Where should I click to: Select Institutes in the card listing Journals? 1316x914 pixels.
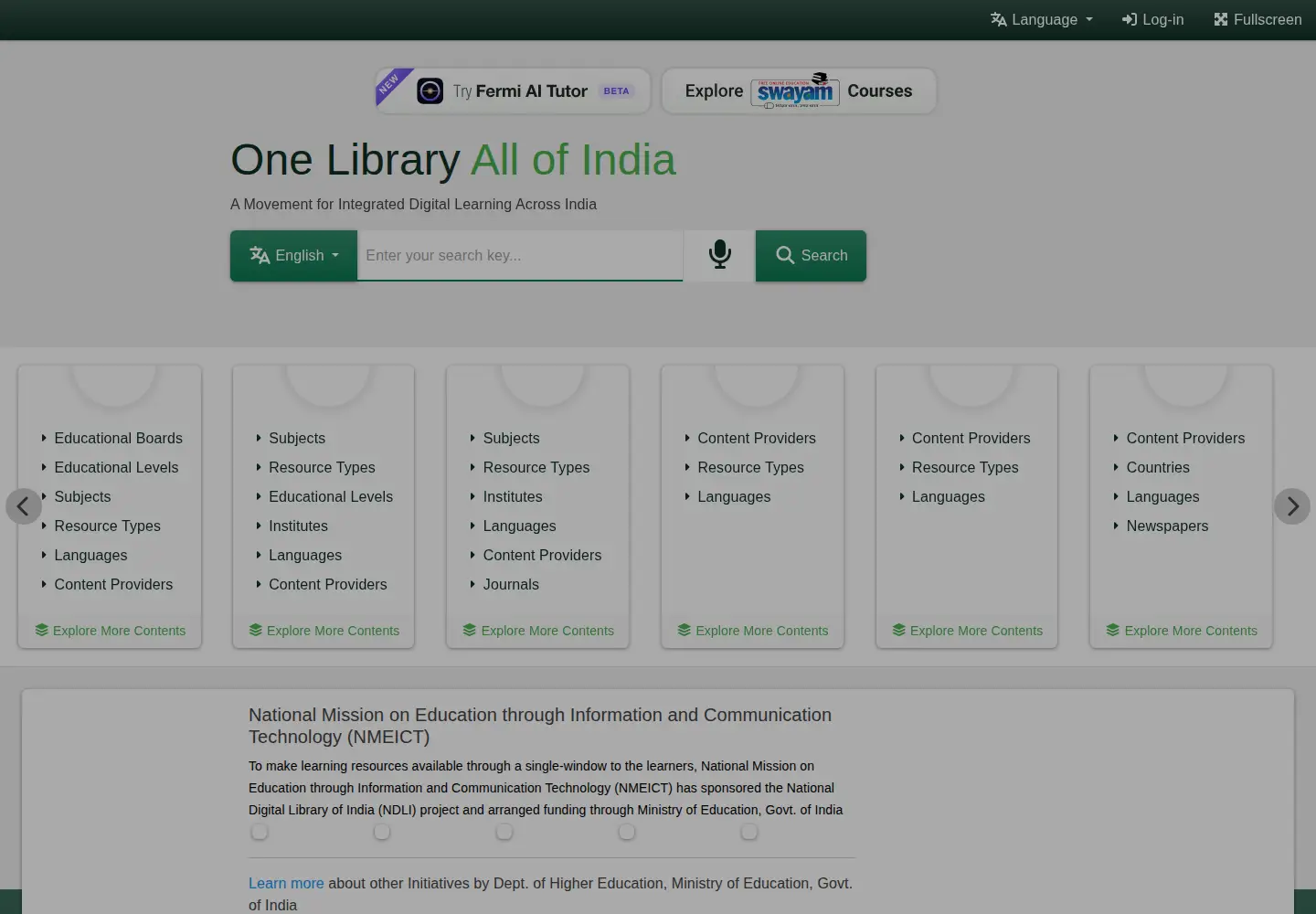(513, 497)
